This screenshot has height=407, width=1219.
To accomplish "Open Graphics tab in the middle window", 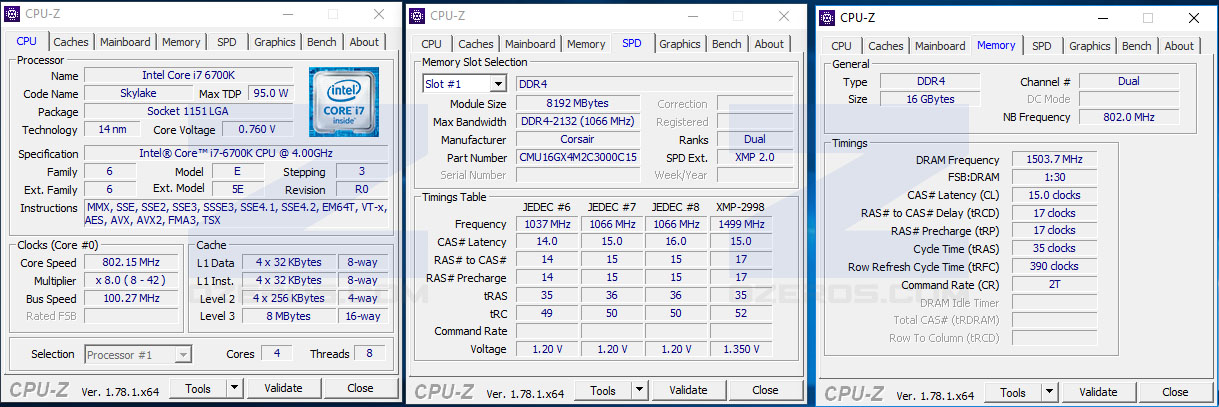I will (x=680, y=44).
